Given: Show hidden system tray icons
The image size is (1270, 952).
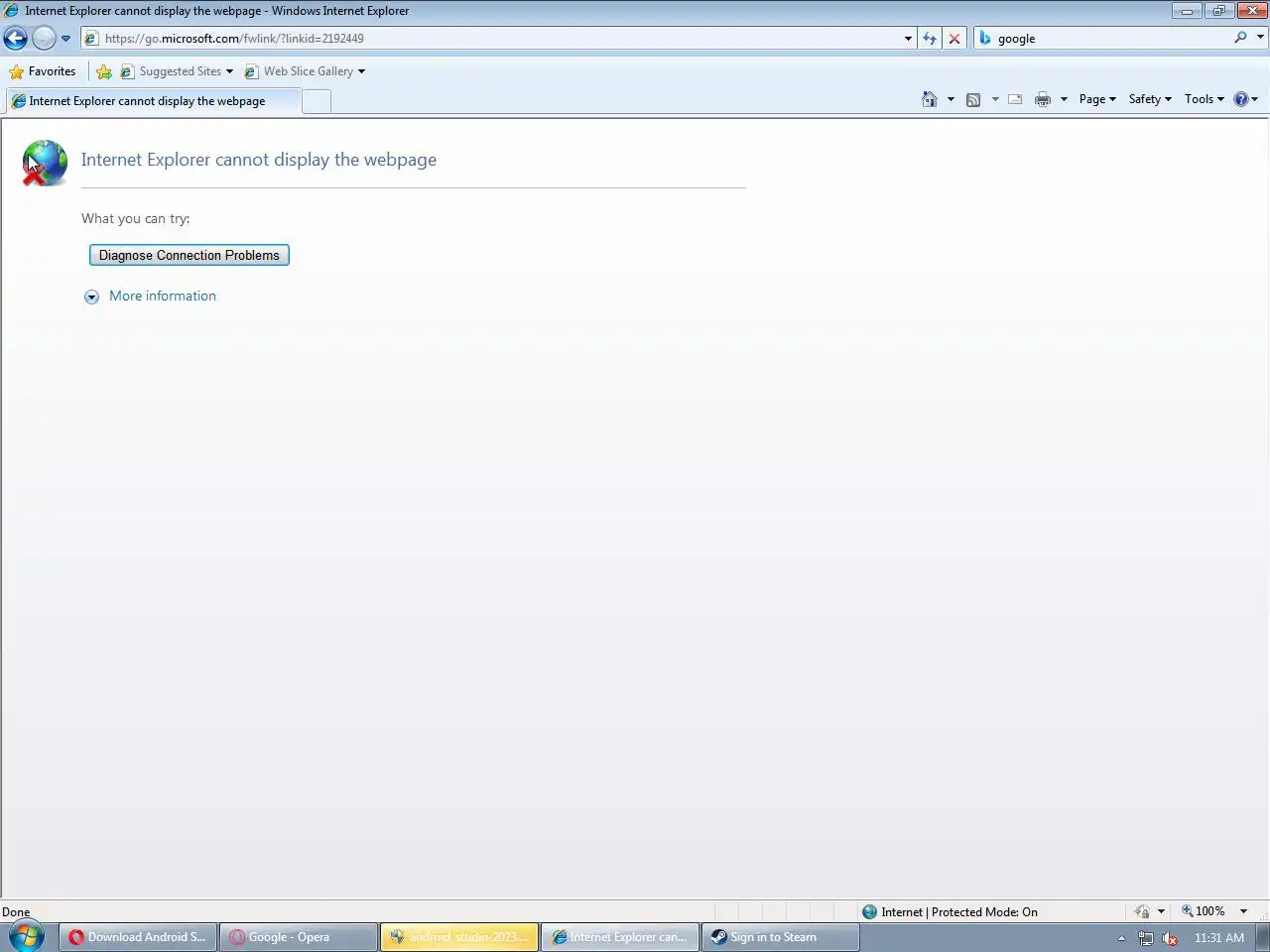Looking at the screenshot, I should click(x=1121, y=938).
